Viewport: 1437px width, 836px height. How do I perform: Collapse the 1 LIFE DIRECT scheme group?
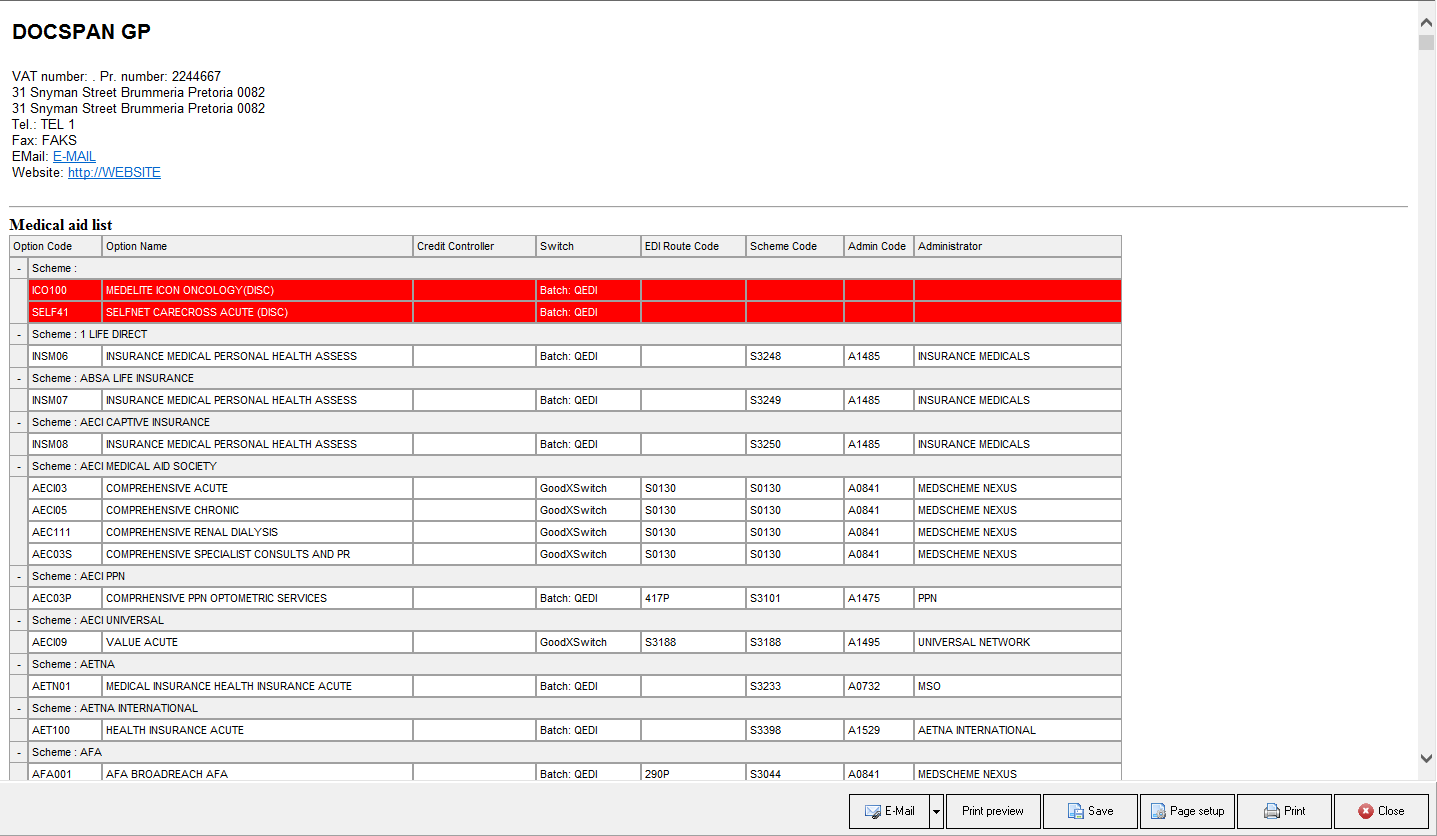coord(19,334)
